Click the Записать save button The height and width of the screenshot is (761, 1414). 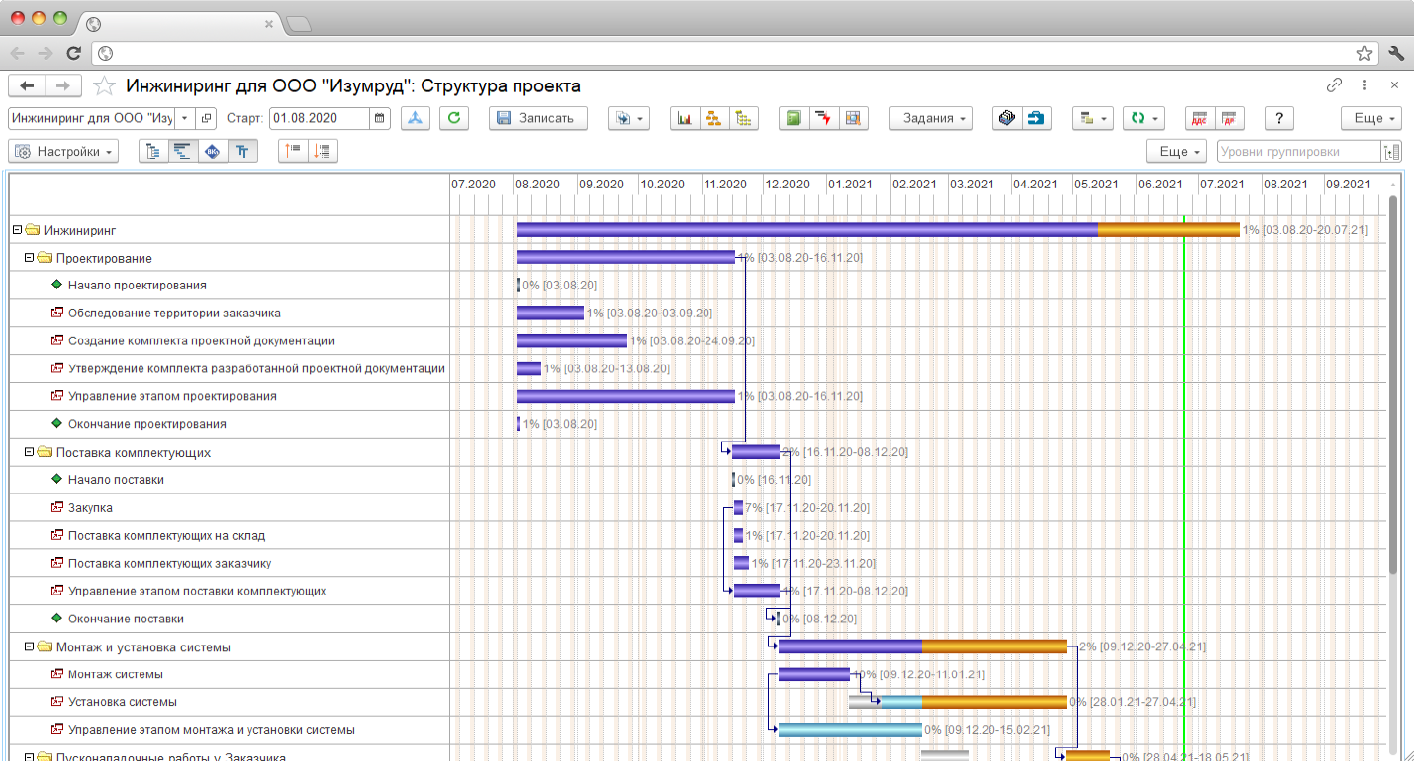538,118
